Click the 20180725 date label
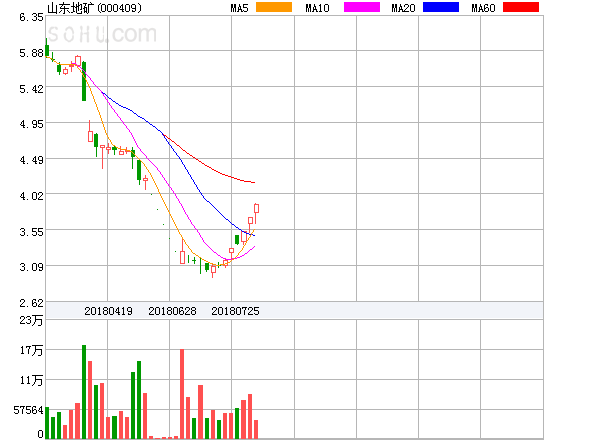This screenshot has width=600, height=440. (x=235, y=311)
